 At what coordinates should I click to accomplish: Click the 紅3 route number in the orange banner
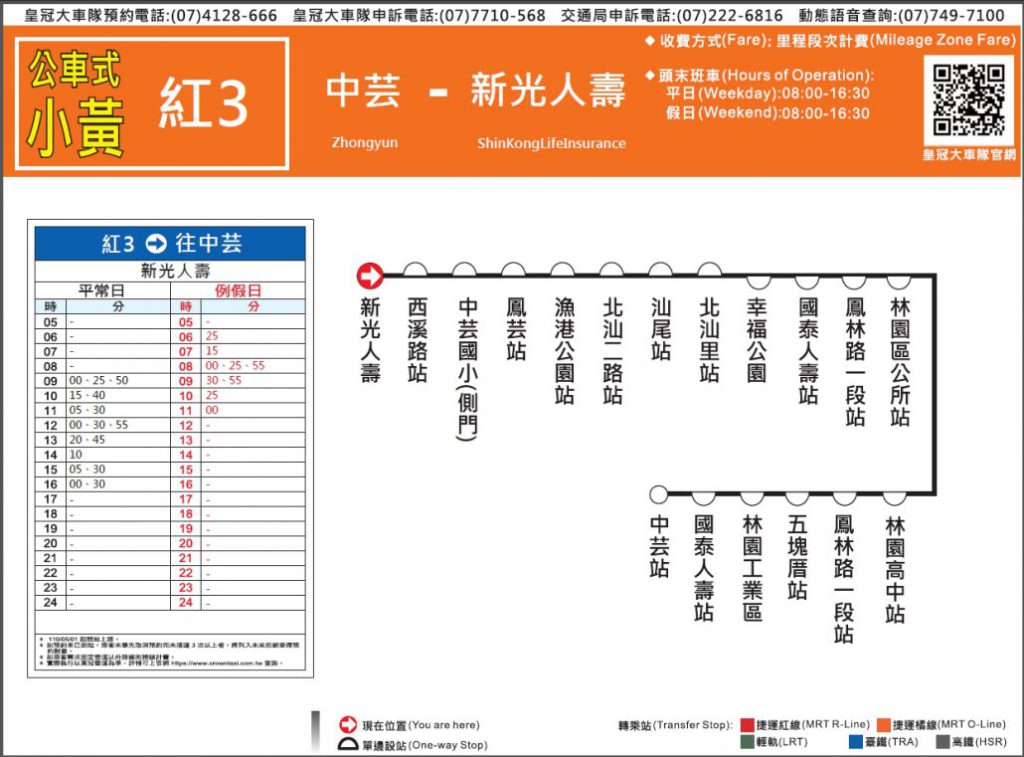(203, 104)
